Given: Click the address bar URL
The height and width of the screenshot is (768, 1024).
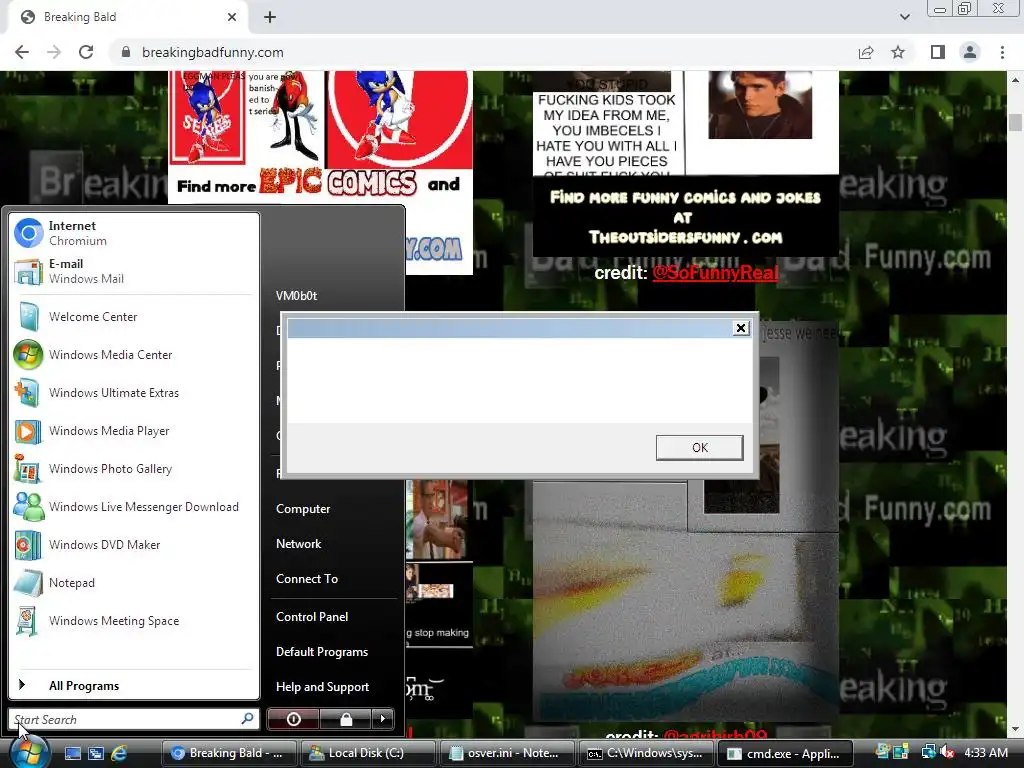Looking at the screenshot, I should [x=213, y=52].
